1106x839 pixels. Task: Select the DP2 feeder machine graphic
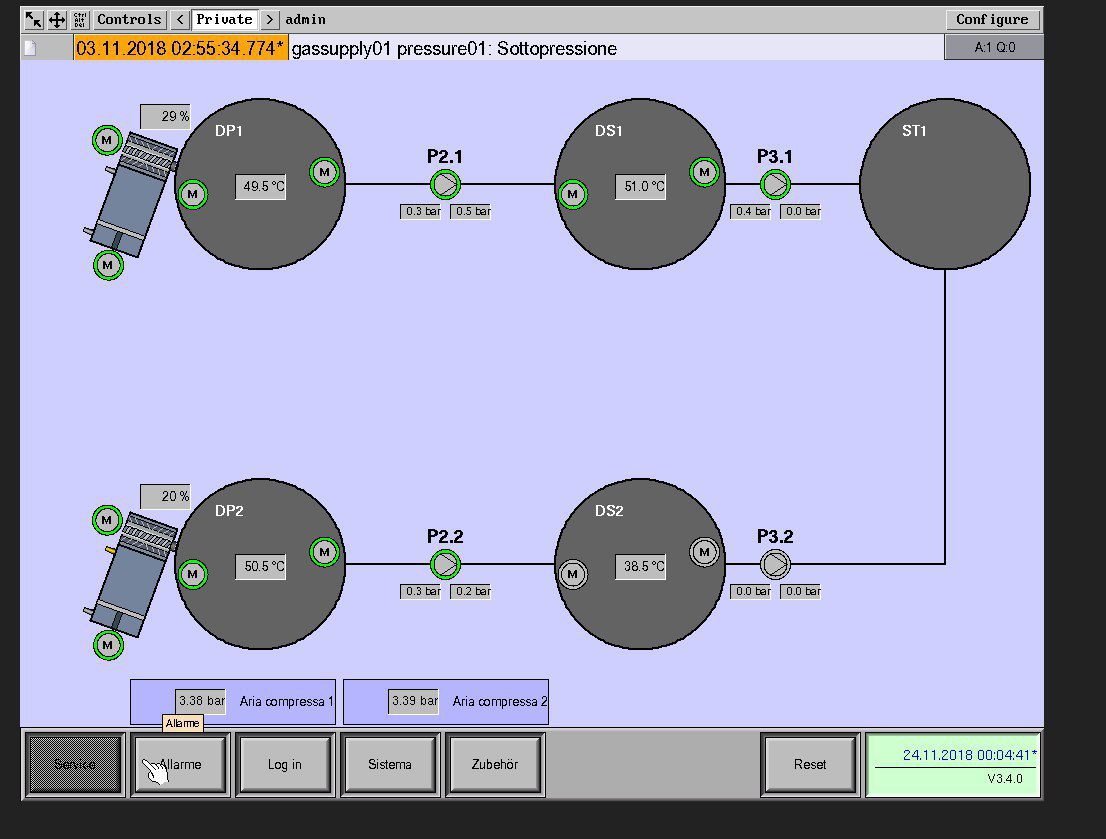130,574
